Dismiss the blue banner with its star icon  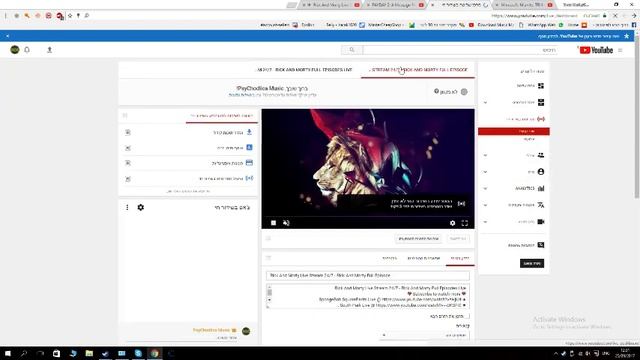[627, 36]
